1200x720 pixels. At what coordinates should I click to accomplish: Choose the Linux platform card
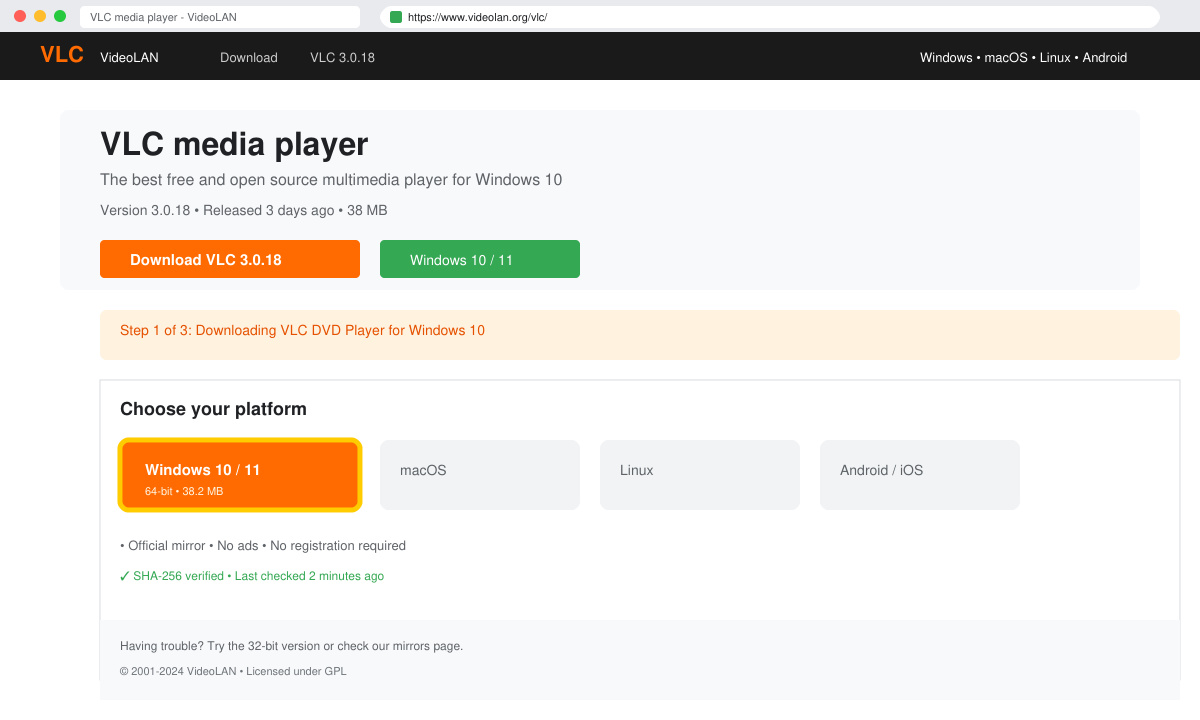pos(700,475)
